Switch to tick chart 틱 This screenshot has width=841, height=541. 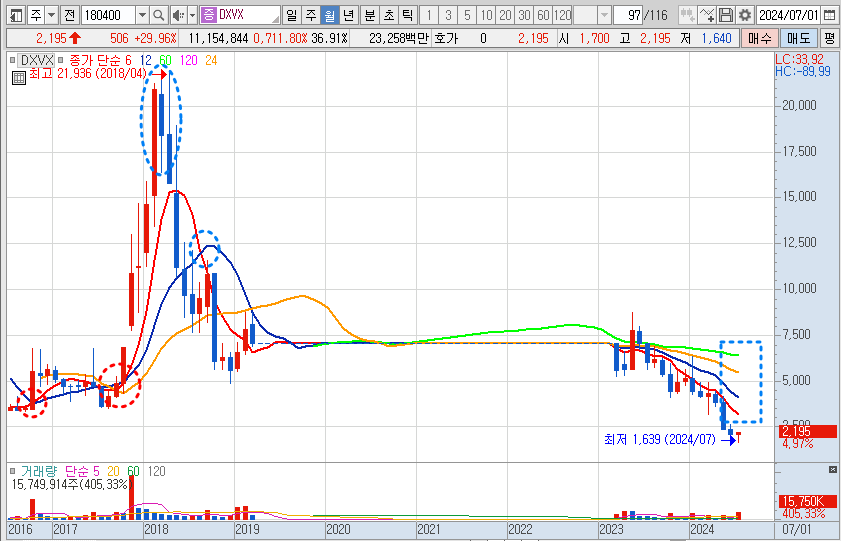pyautogui.click(x=408, y=15)
